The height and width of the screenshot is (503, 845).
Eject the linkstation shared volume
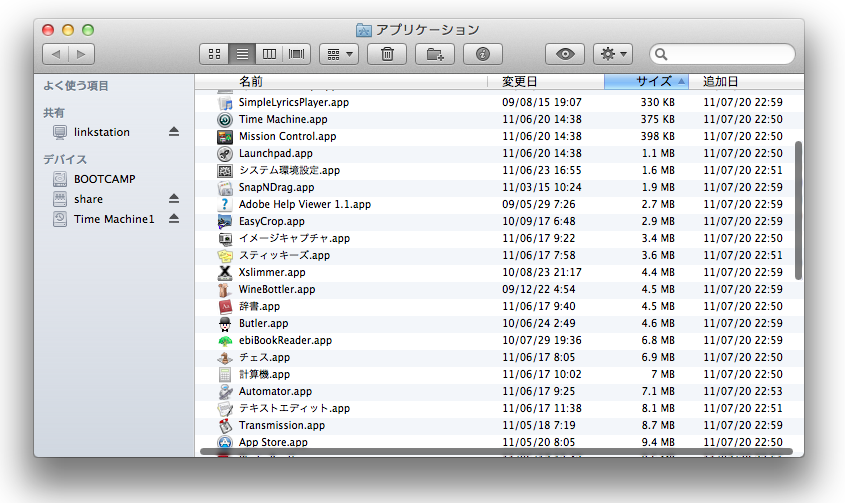173,132
